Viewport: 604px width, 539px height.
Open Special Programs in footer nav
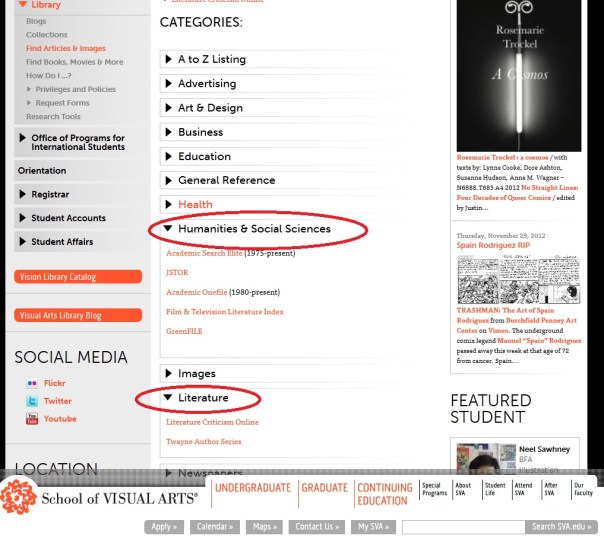point(435,489)
